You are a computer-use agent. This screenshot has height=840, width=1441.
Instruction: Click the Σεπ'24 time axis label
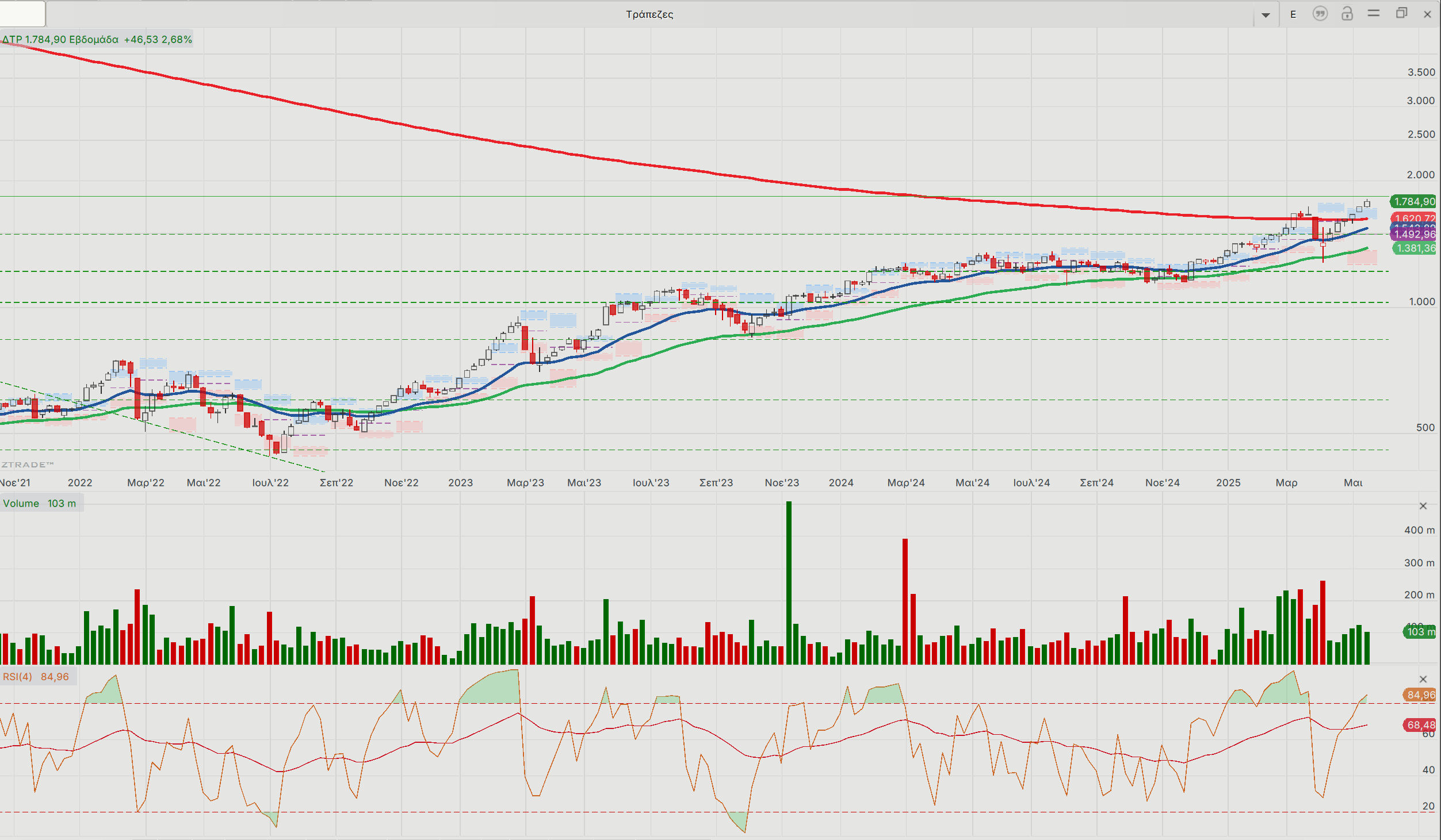1096,483
